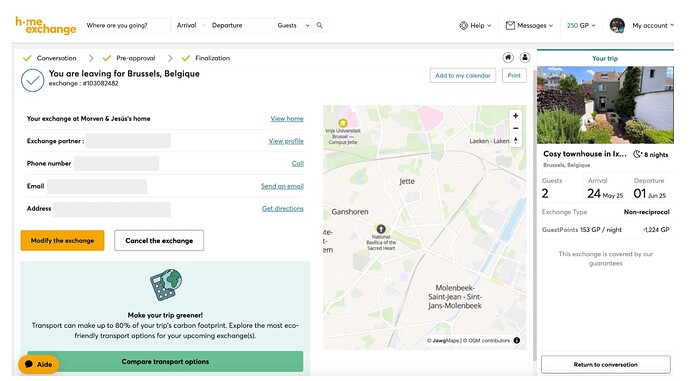Open the Messages menu
Image resolution: width=690 pixels, height=381 pixels.
(529, 26)
